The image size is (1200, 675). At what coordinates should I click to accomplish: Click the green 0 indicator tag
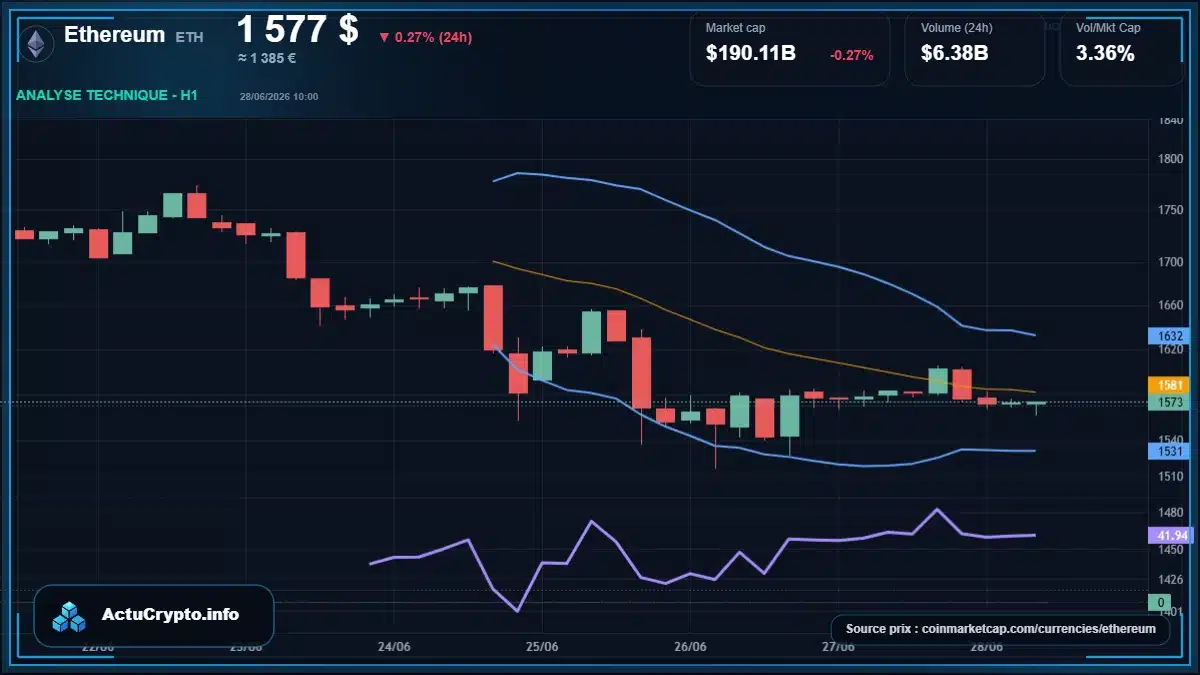pos(1160,602)
